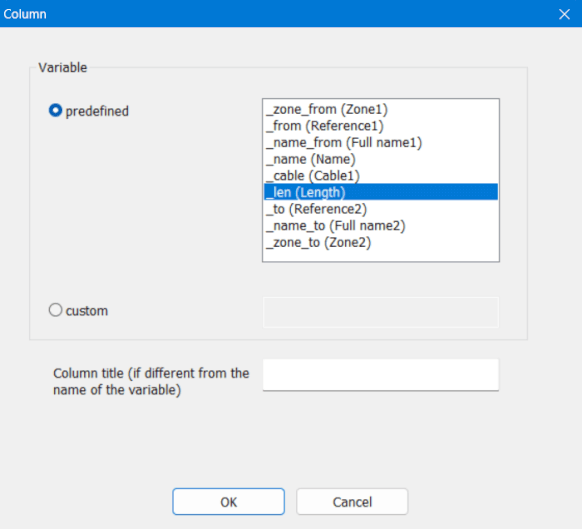Choose _to (Reference2) in the list
This screenshot has width=582, height=529.
(x=381, y=209)
